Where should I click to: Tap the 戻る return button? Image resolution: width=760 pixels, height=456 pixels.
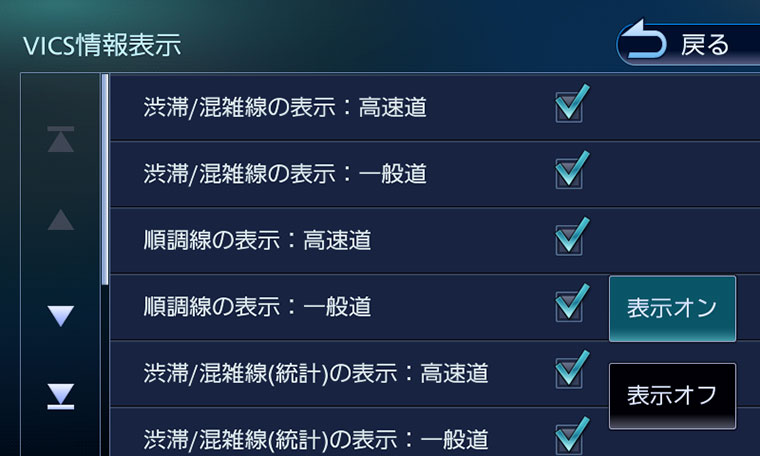[688, 44]
